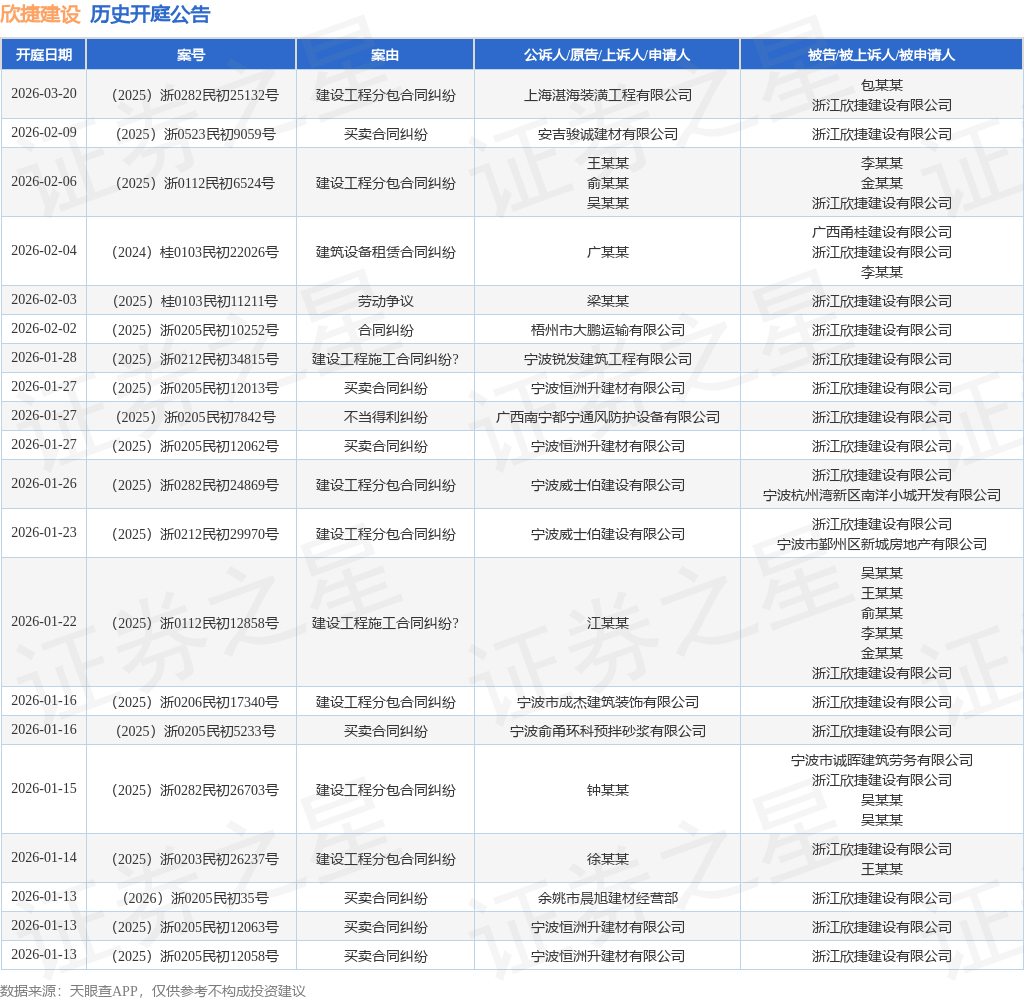The height and width of the screenshot is (1000, 1024).
Task: Select case number (2025)浙0205民初7842号
Action: [195, 417]
